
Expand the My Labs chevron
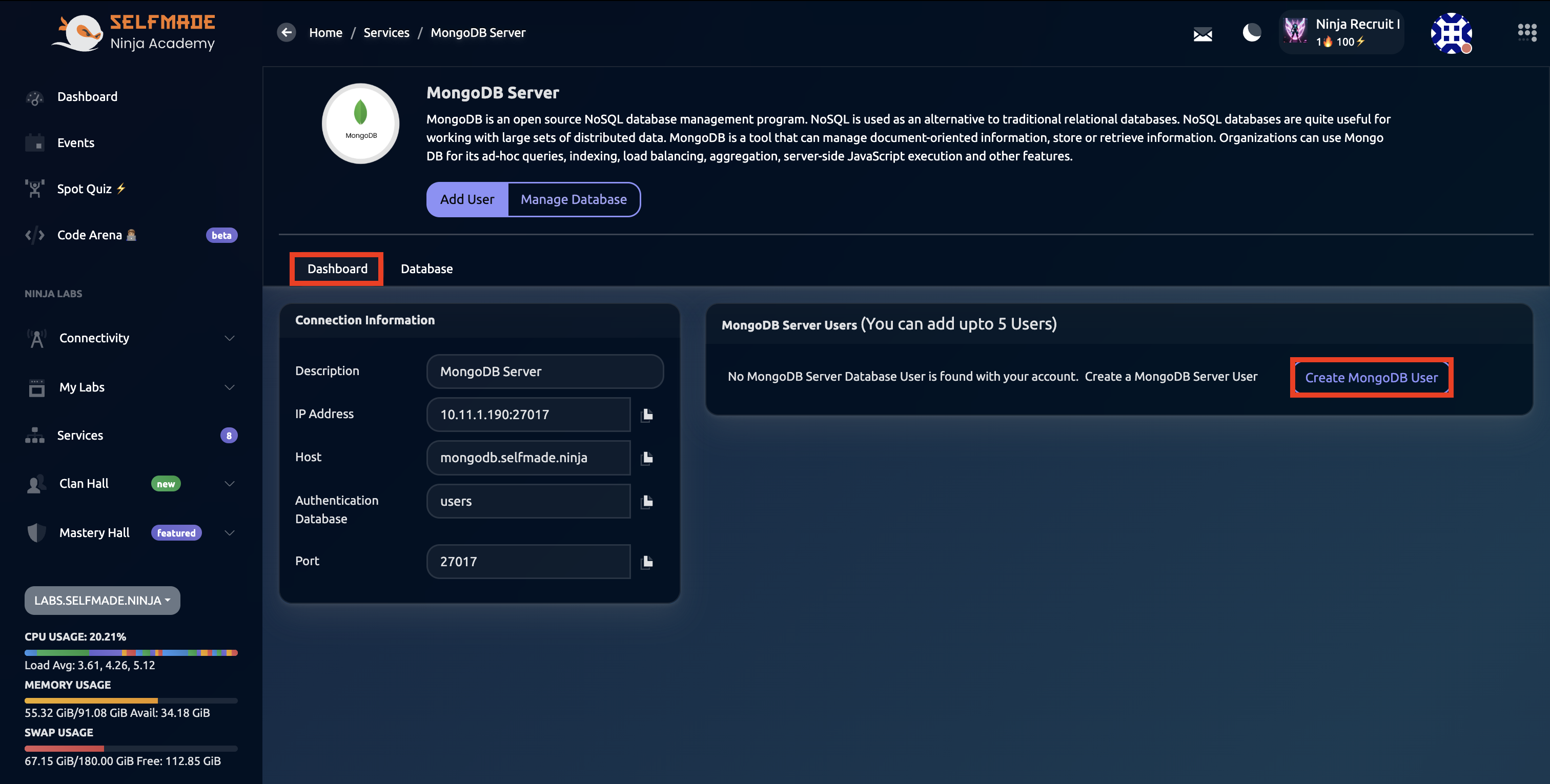point(229,387)
